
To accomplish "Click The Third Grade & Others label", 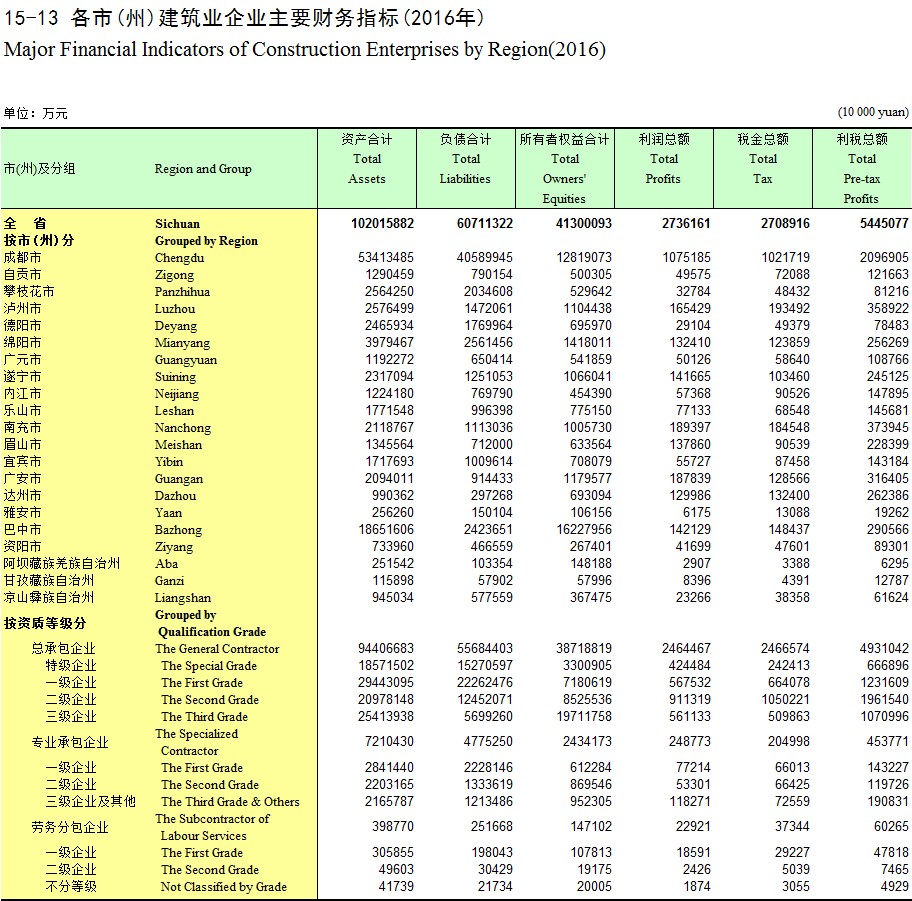I will [x=230, y=802].
